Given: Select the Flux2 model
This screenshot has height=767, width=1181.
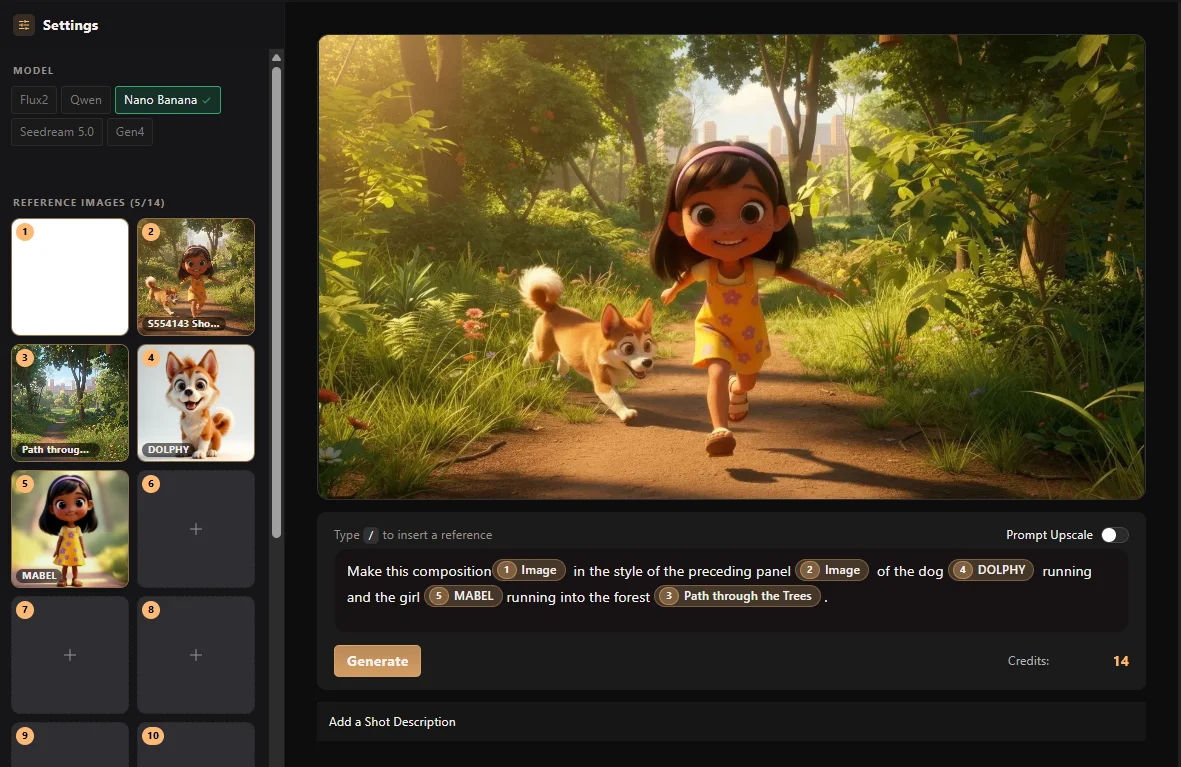Looking at the screenshot, I should [x=34, y=100].
